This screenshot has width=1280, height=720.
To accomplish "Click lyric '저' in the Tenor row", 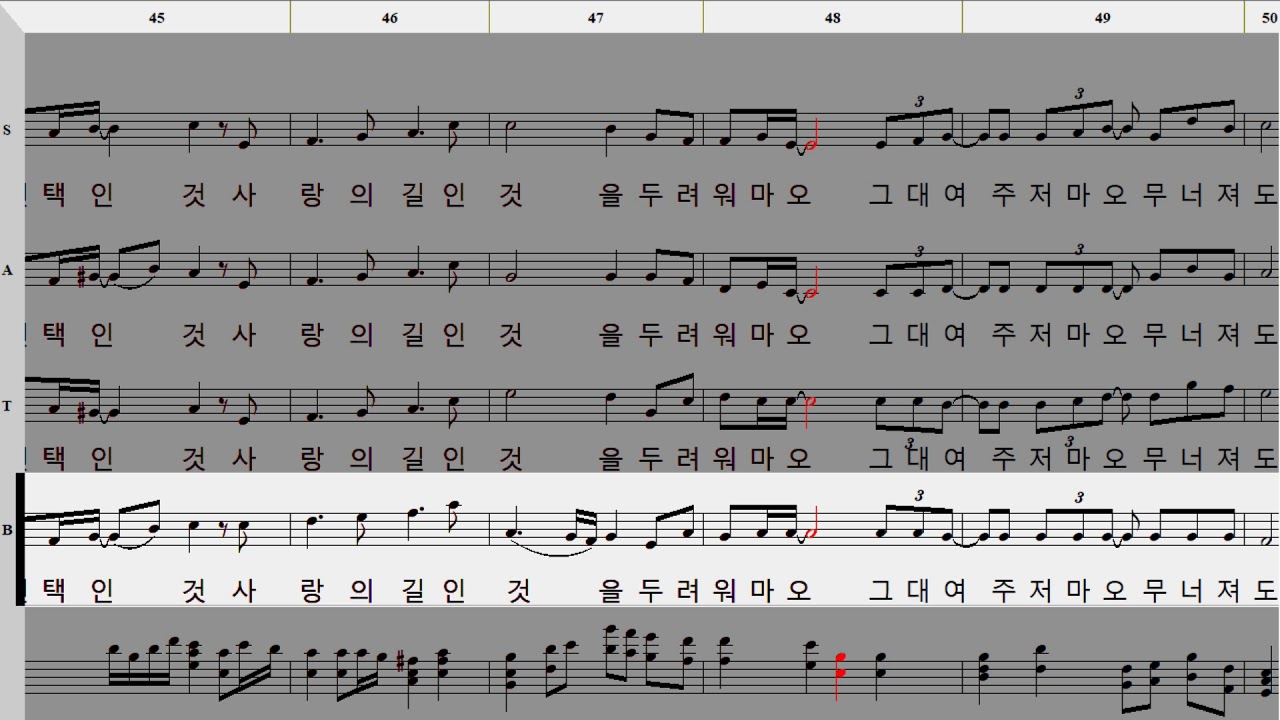I will [1041, 458].
